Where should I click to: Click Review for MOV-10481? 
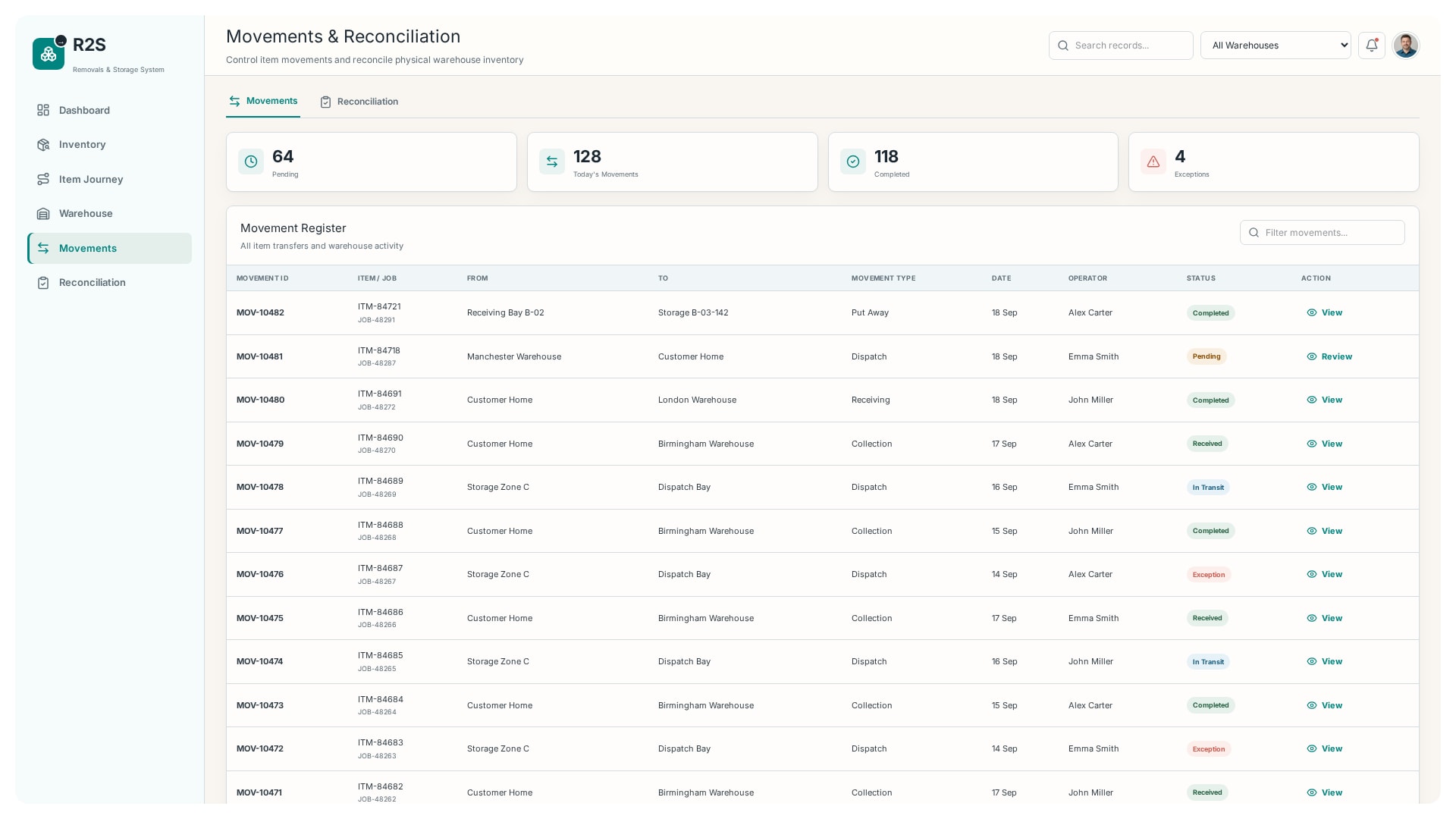pos(1329,356)
